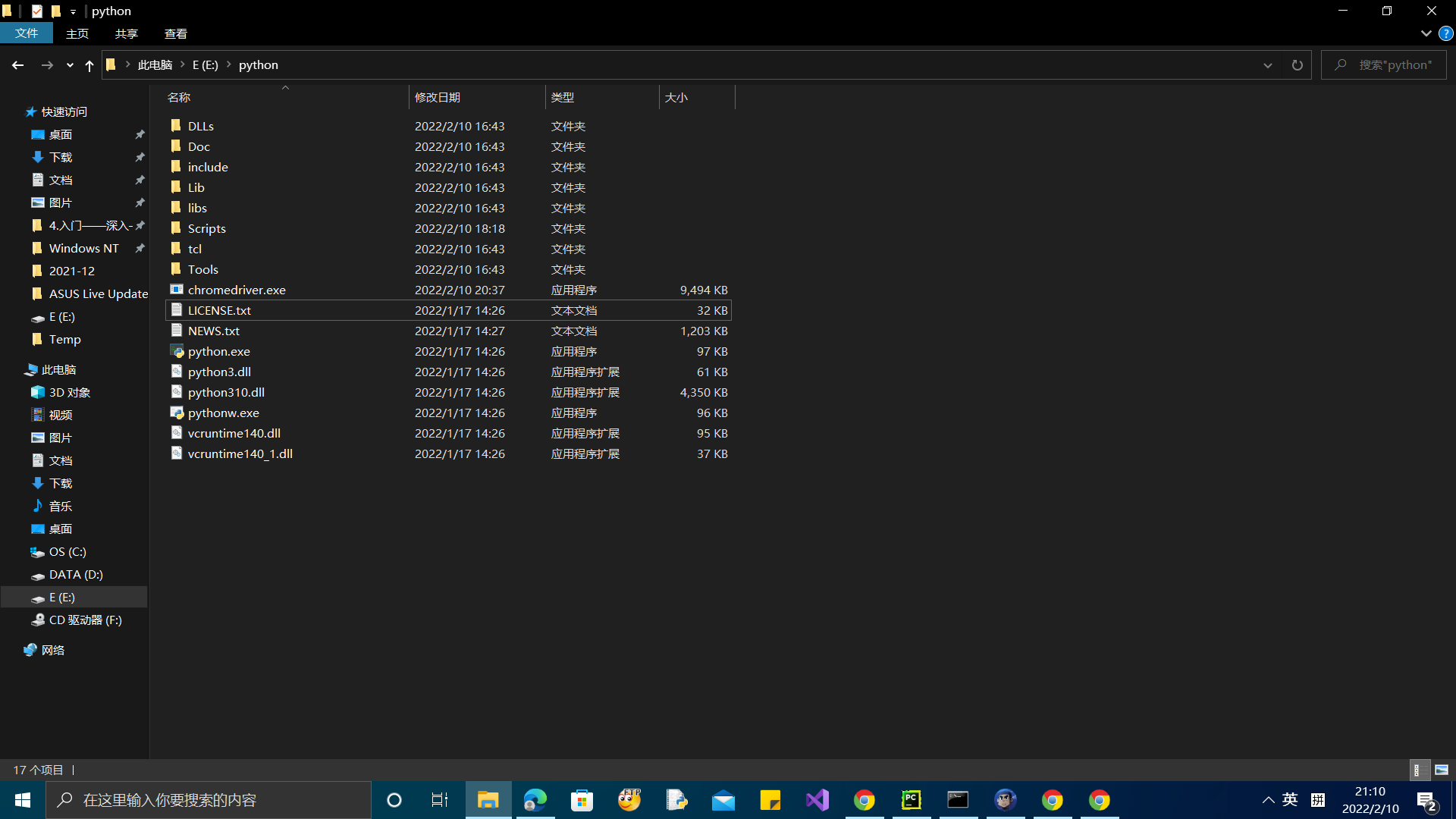
Task: Navigate to E (E:) in breadcrumb
Action: 205,65
